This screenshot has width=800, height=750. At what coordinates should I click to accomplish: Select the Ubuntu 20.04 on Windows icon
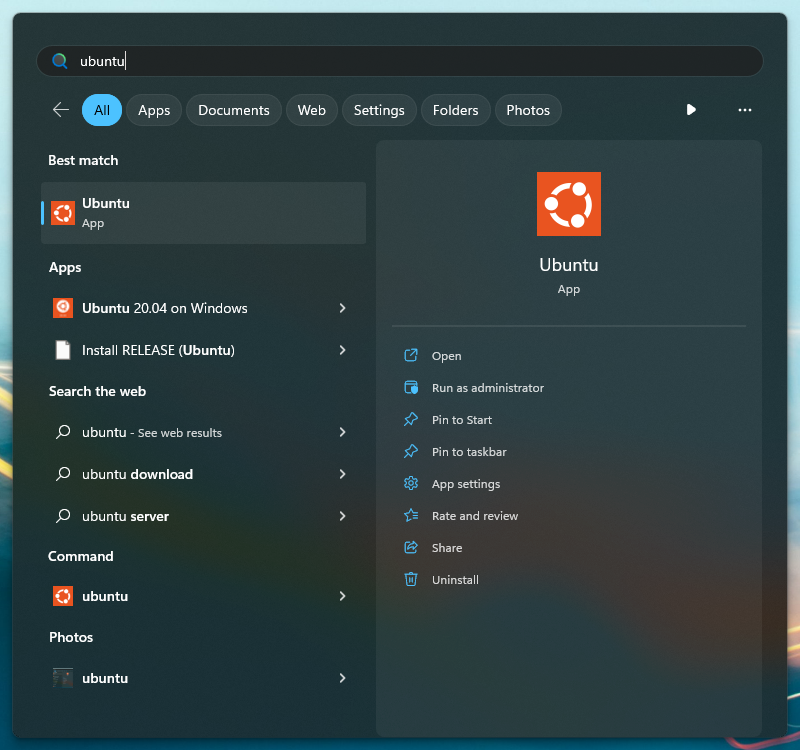(63, 308)
